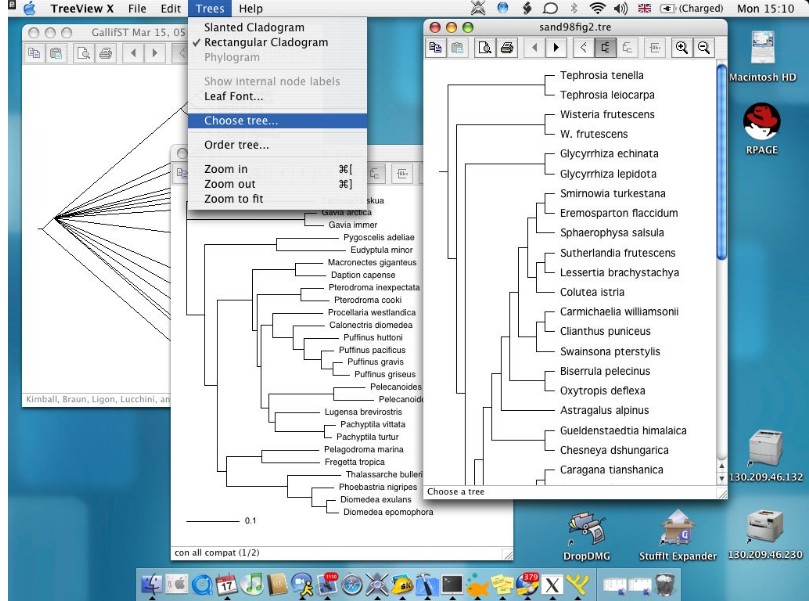The height and width of the screenshot is (601, 809).
Task: Click sand98fig2 vertical scrollbar thumb
Action: point(722,161)
